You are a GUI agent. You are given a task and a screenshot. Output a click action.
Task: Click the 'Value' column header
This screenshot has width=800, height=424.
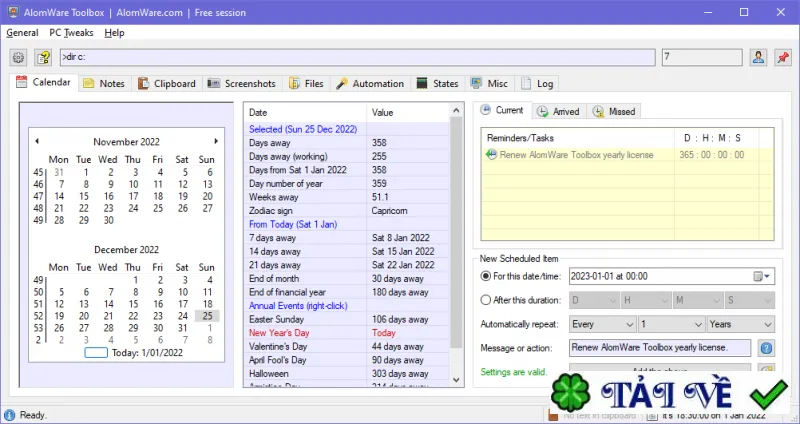coord(408,112)
